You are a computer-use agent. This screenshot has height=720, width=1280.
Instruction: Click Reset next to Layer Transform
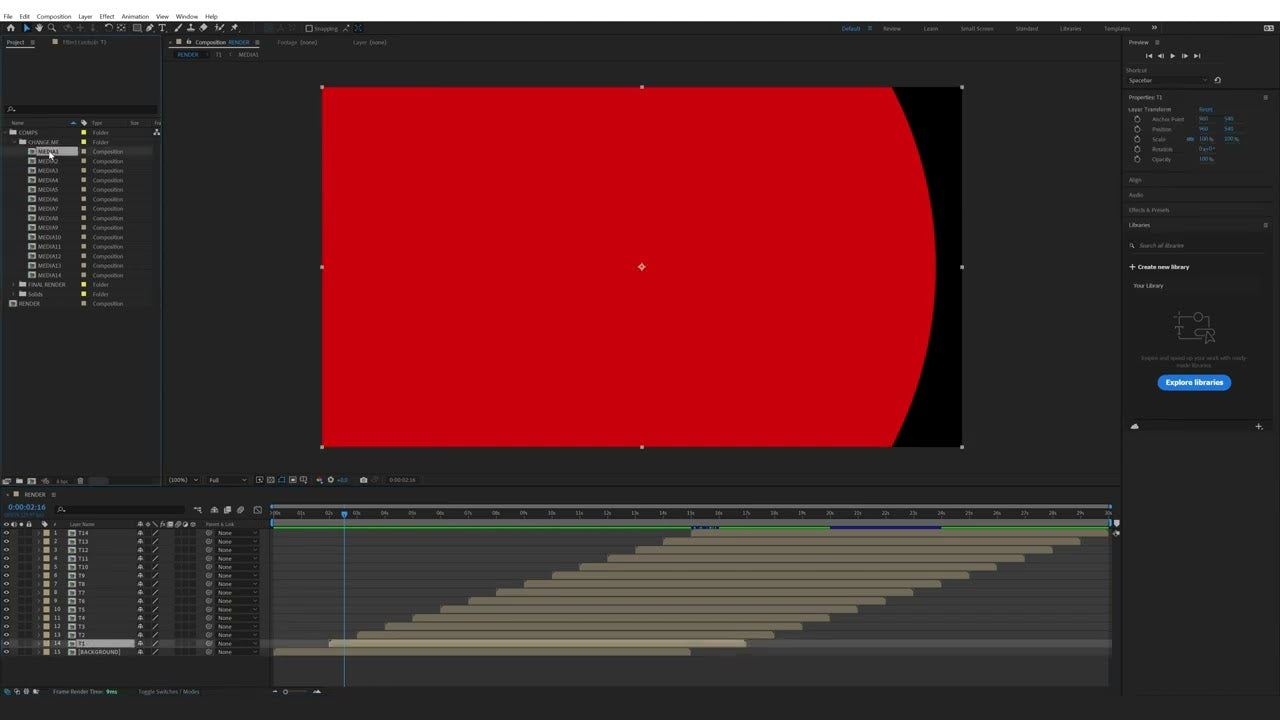coord(1206,109)
